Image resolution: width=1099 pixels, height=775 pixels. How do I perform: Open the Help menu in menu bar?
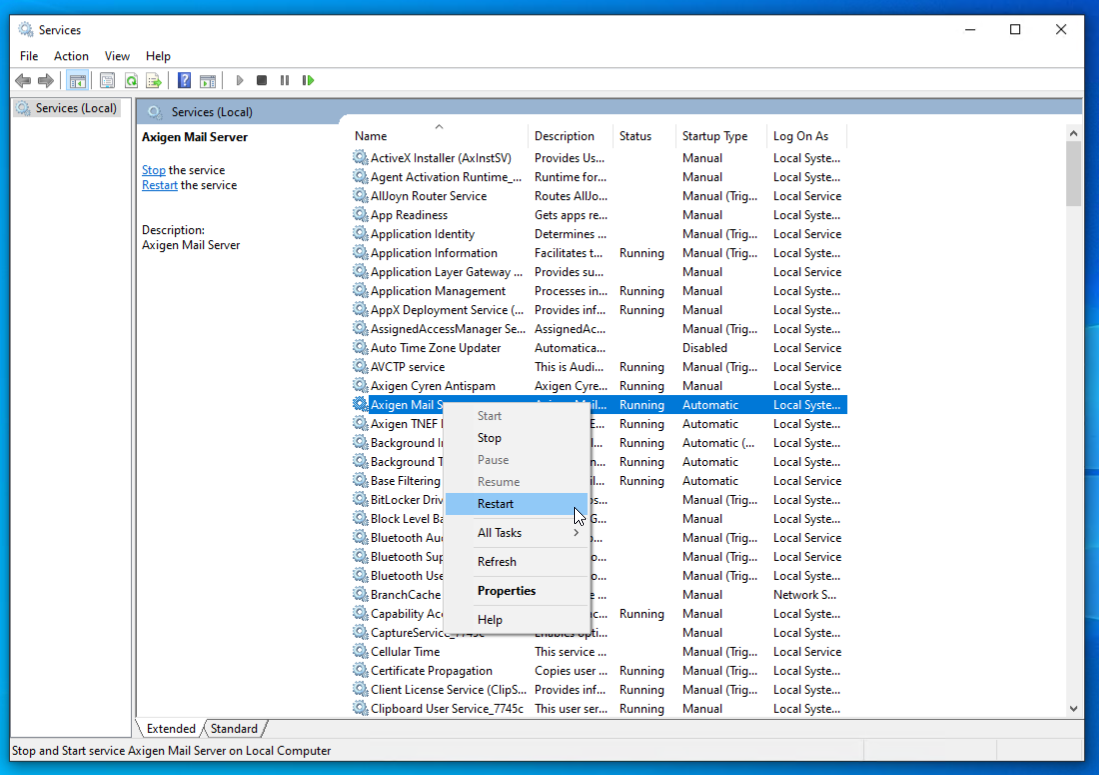(158, 56)
